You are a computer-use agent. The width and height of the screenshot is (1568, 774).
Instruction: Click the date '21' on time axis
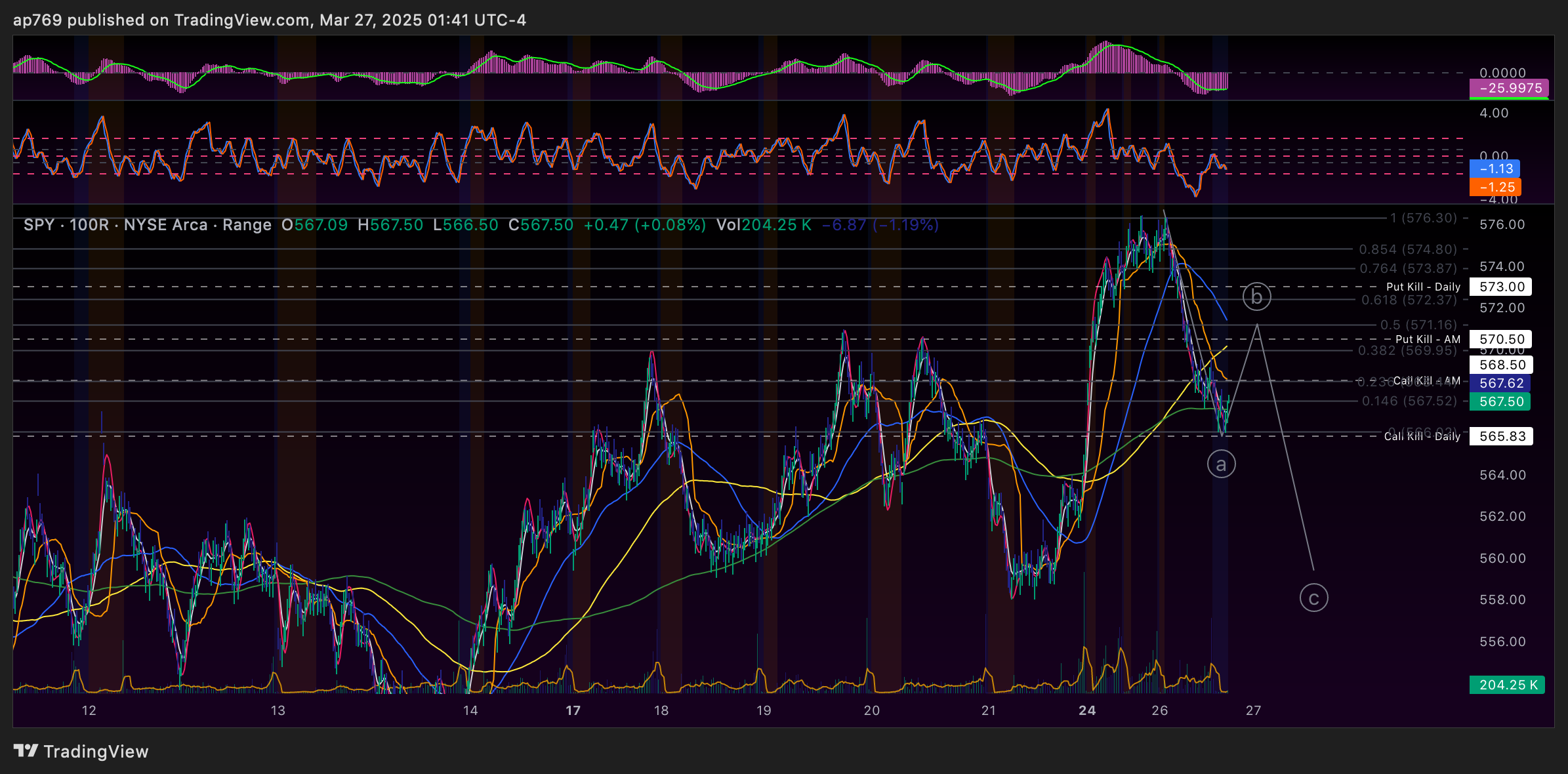pos(989,710)
